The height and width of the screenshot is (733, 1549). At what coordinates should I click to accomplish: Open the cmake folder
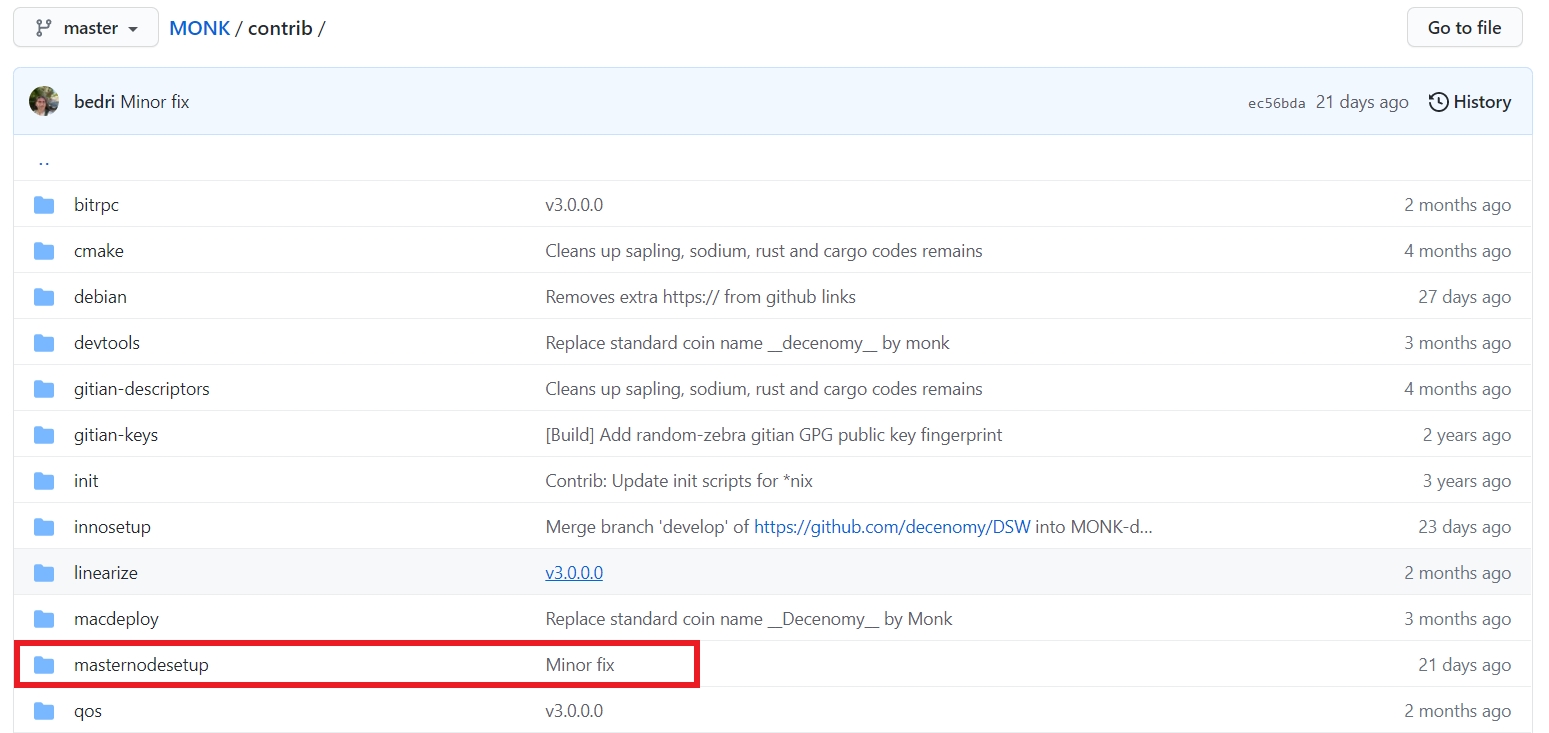(99, 251)
